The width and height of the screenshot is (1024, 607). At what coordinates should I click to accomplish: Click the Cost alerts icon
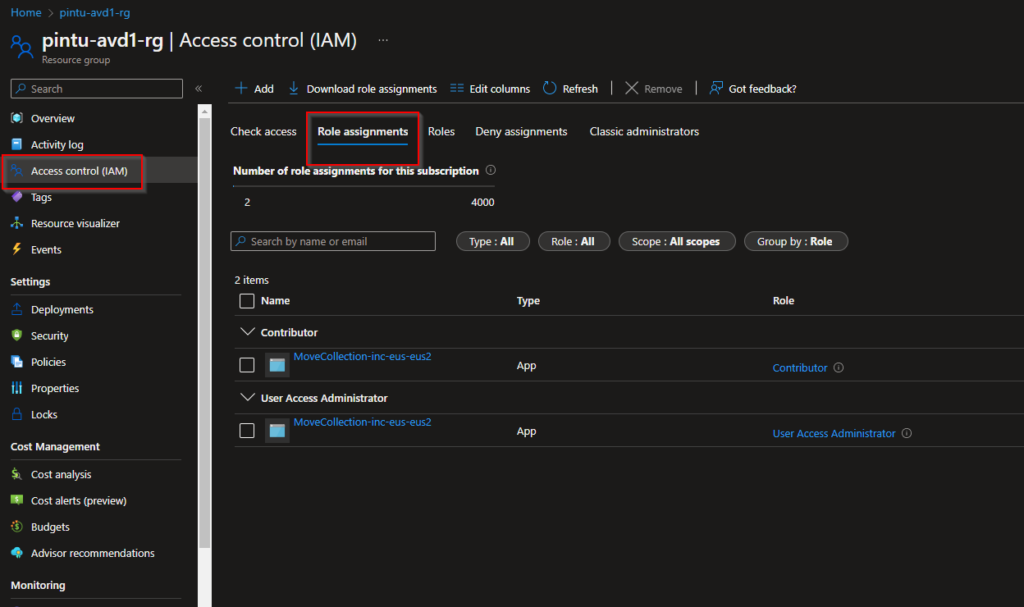pyautogui.click(x=17, y=500)
